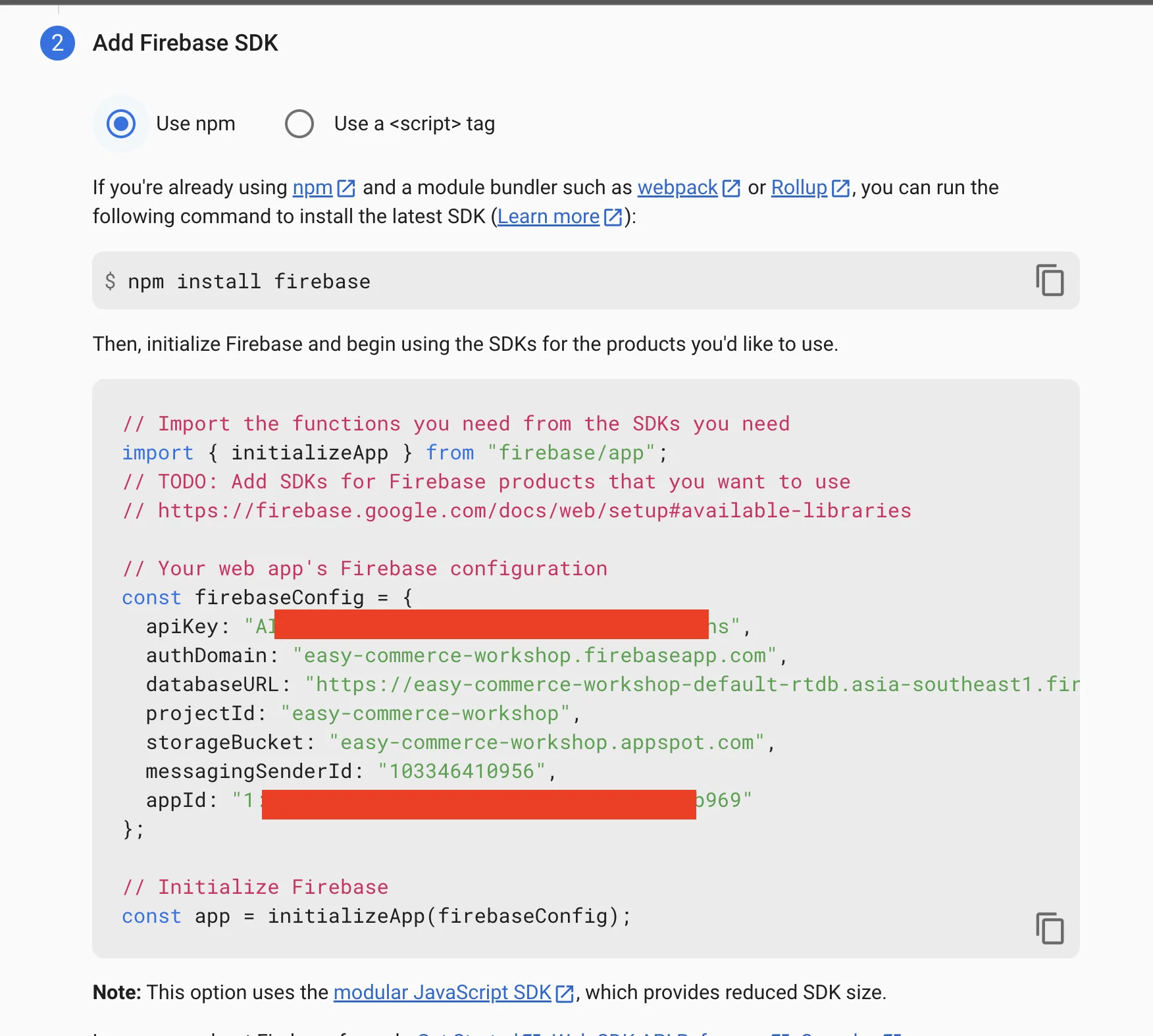Viewport: 1153px width, 1036px height.
Task: Click the "const app = initializeApp(firebaseConfig);" line
Action: coord(376,916)
